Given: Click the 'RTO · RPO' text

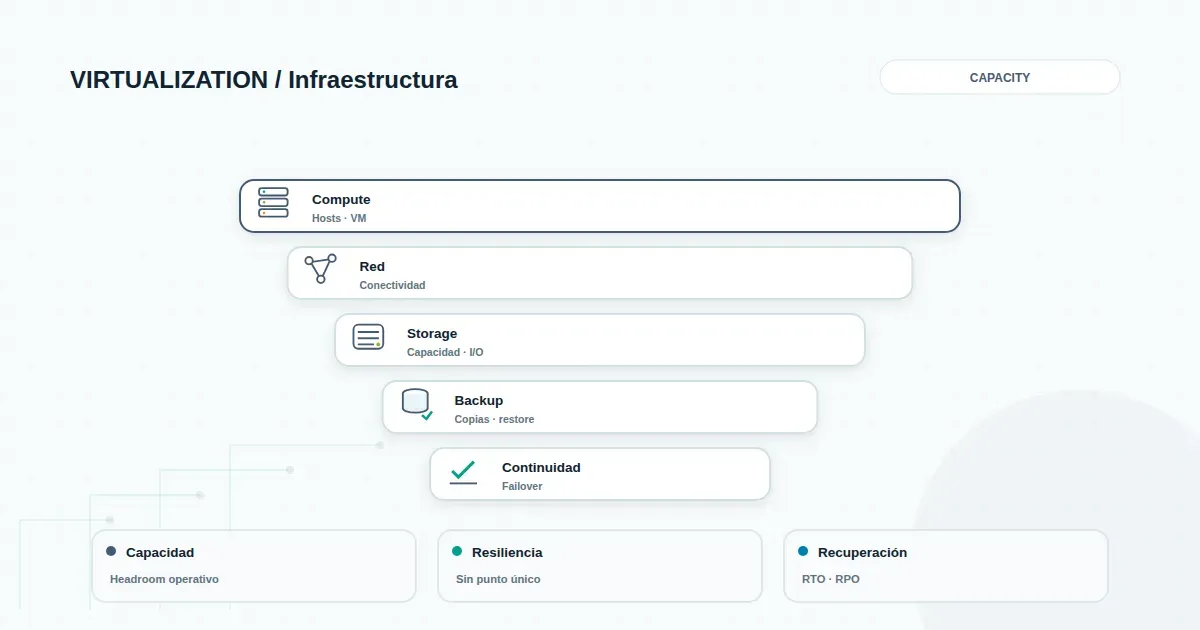Looking at the screenshot, I should pyautogui.click(x=831, y=579).
